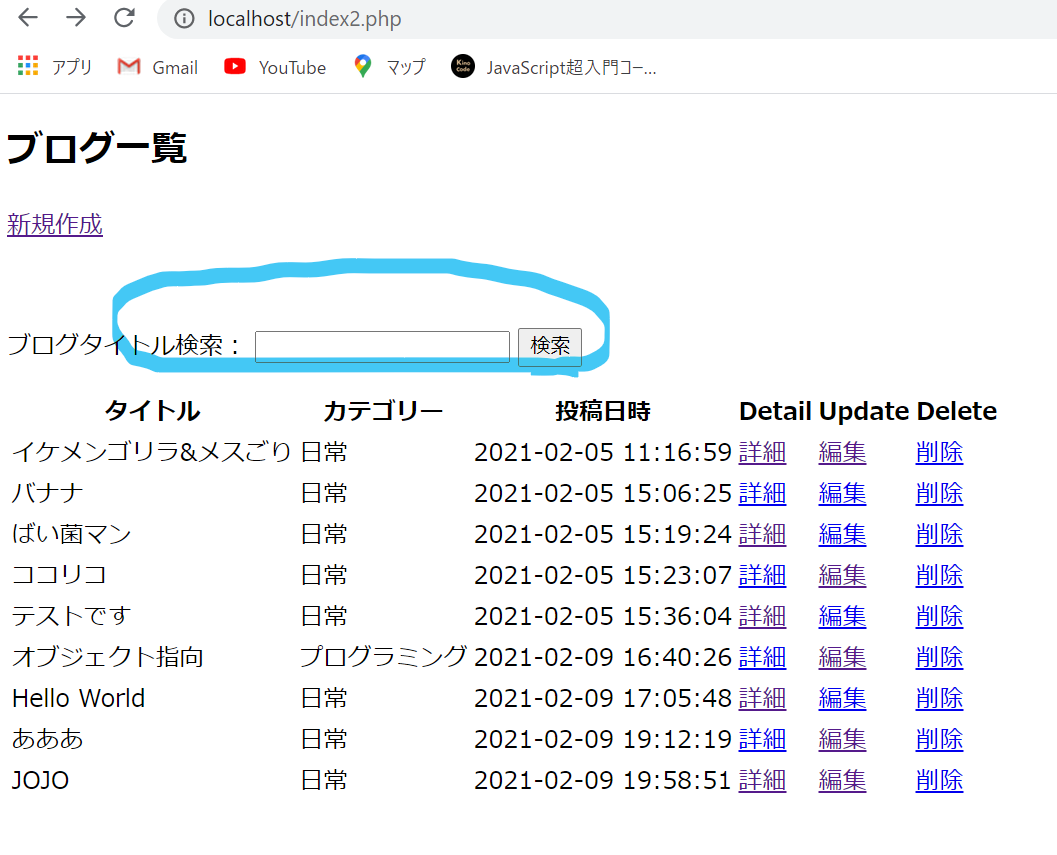Open 詳細 for the Hello World post
Viewport: 1057px width, 855px height.
pos(762,699)
